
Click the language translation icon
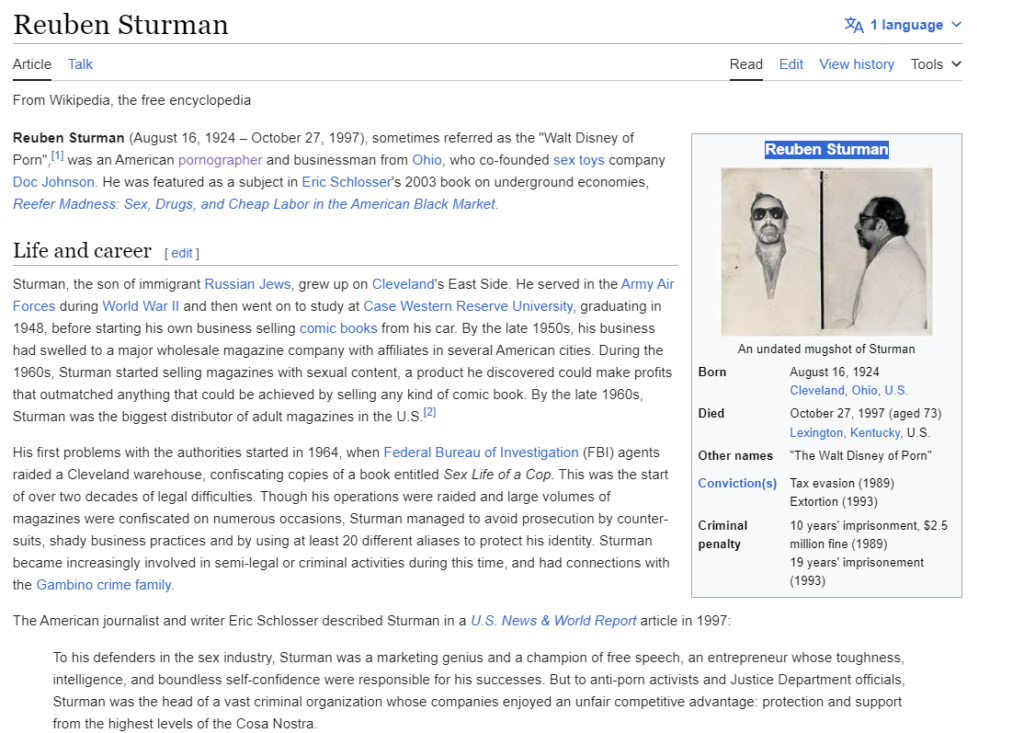pyautogui.click(x=853, y=25)
